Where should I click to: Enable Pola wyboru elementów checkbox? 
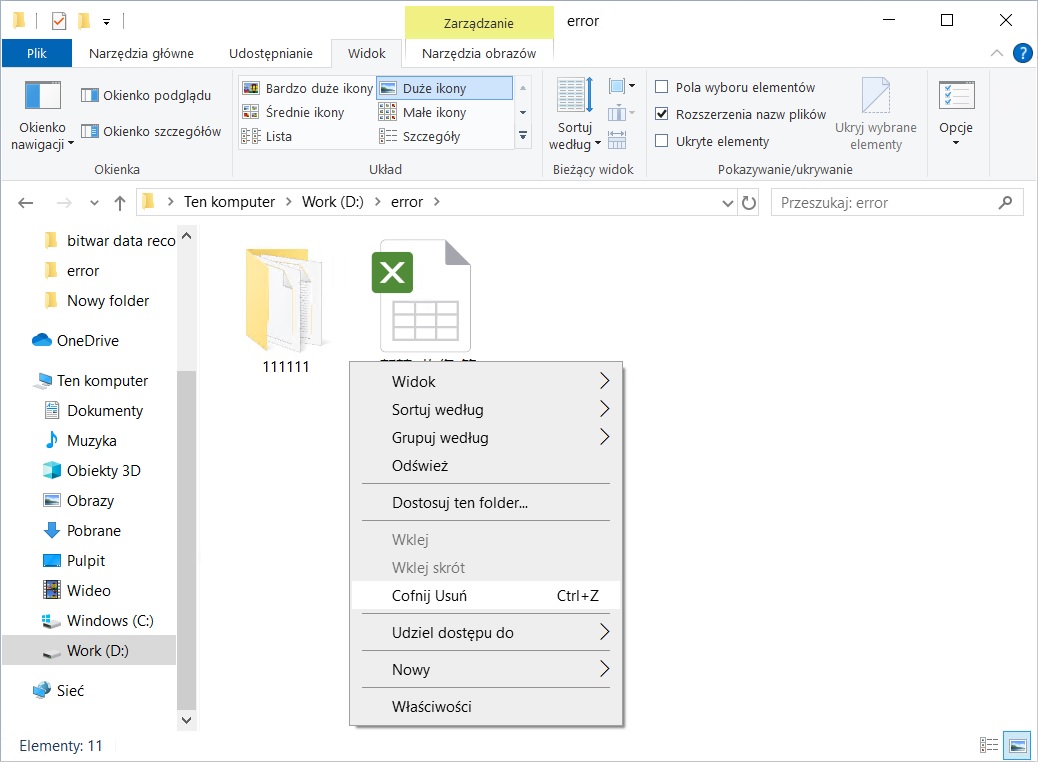pyautogui.click(x=661, y=88)
